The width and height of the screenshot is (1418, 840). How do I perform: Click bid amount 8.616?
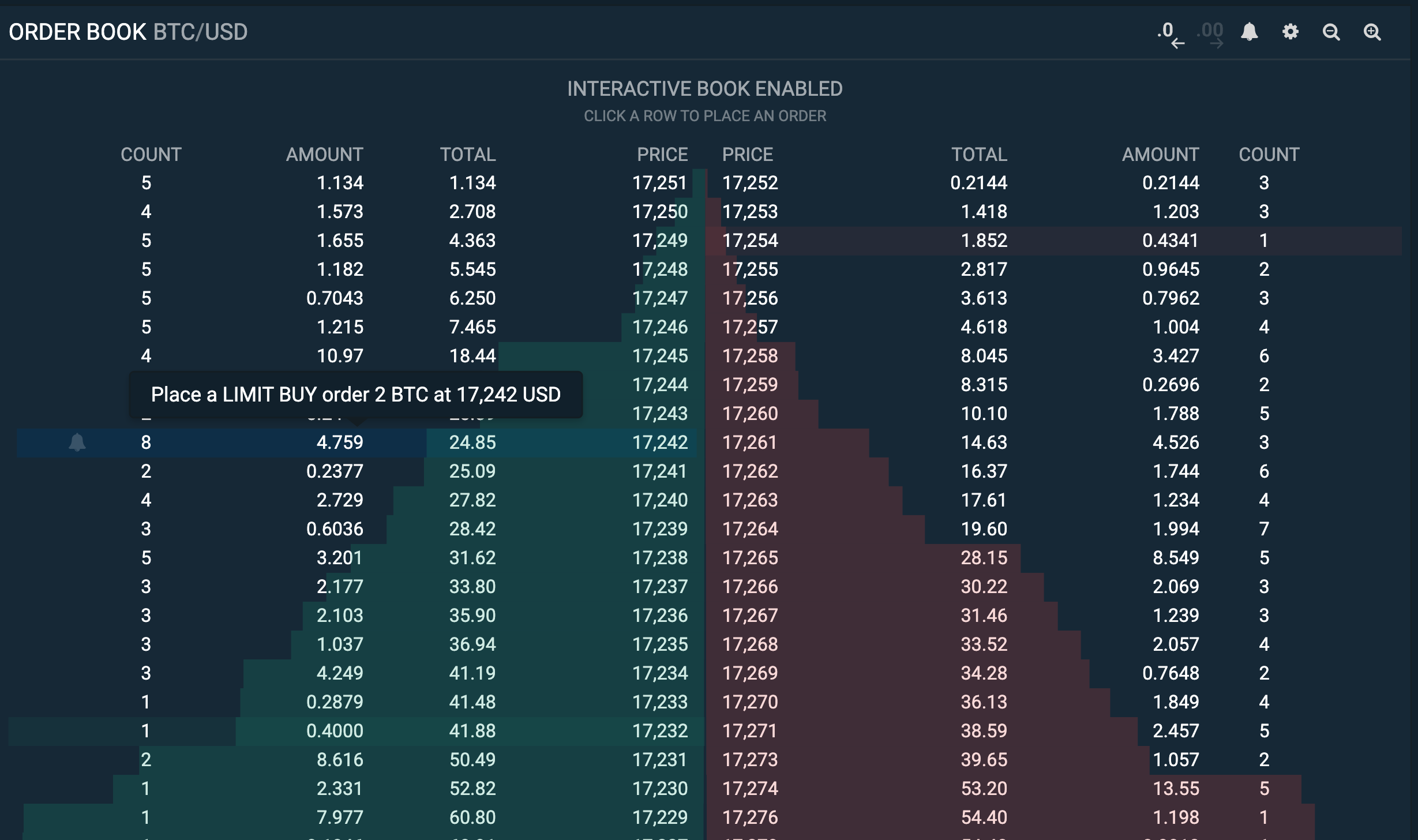coord(340,760)
